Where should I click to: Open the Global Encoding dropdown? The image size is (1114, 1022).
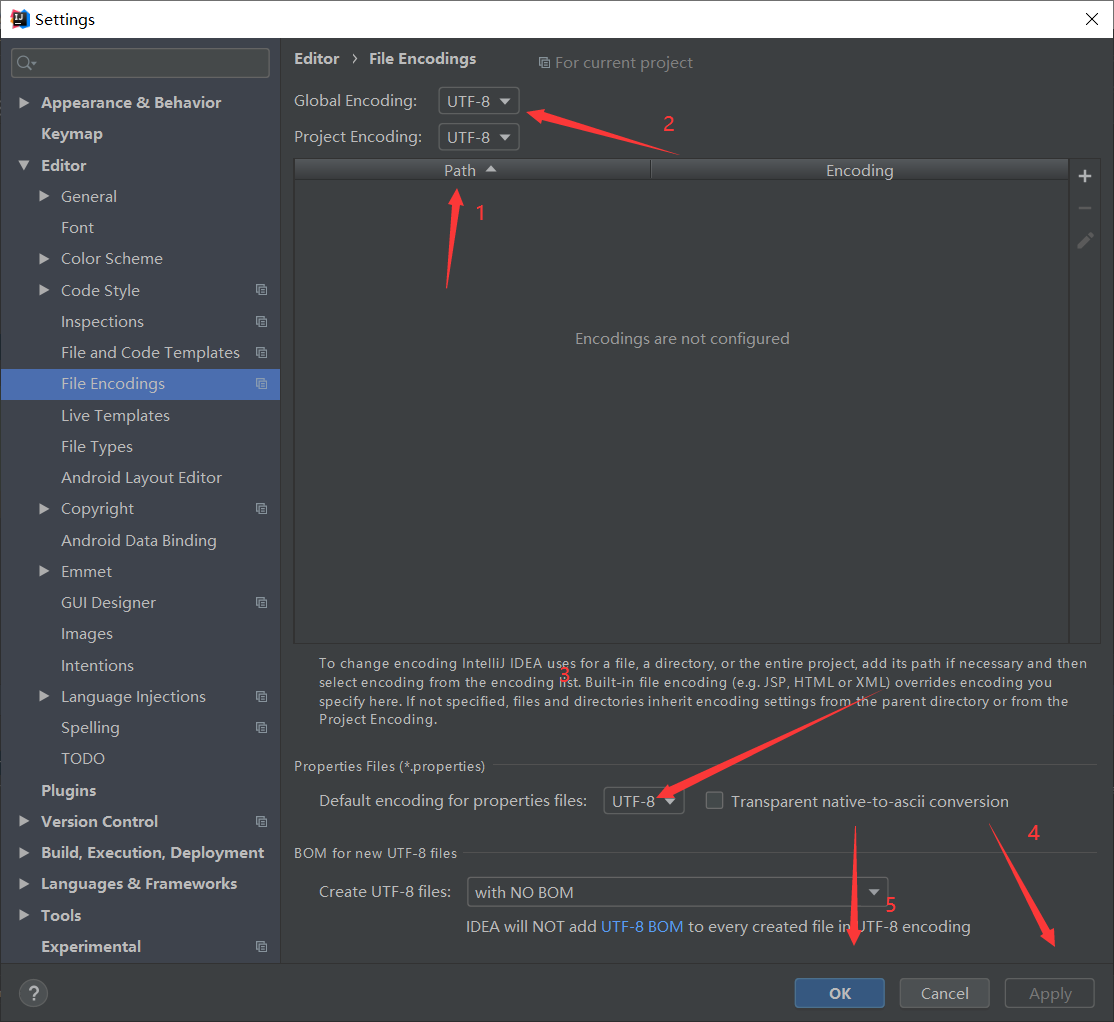(x=479, y=101)
